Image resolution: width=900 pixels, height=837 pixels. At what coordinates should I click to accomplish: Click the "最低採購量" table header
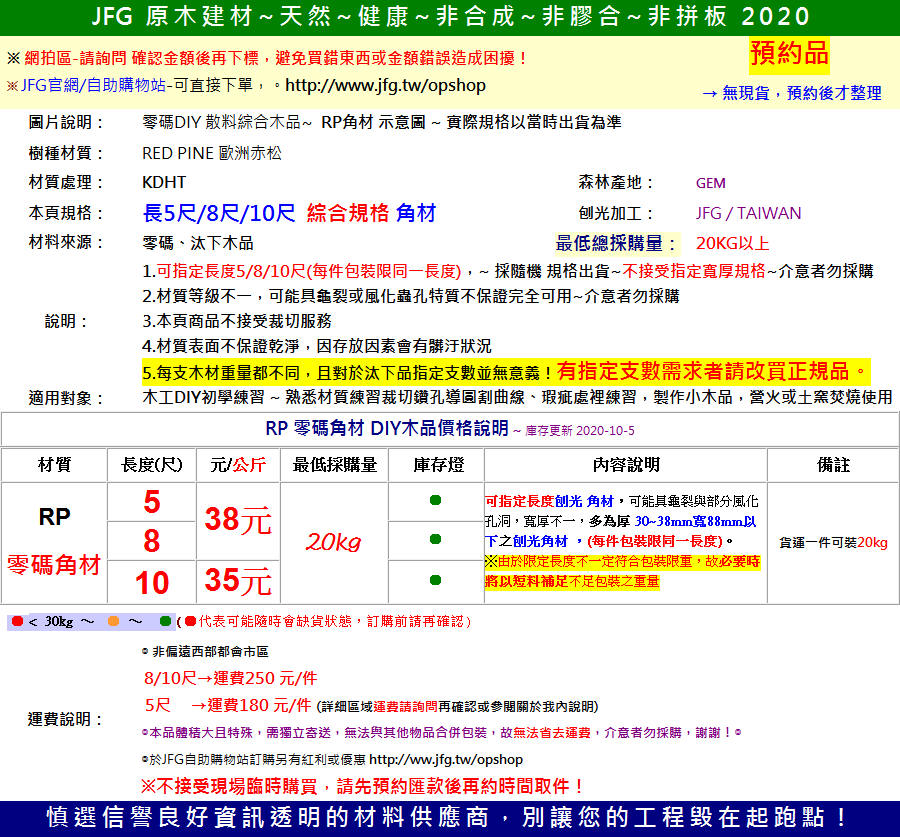click(x=335, y=465)
